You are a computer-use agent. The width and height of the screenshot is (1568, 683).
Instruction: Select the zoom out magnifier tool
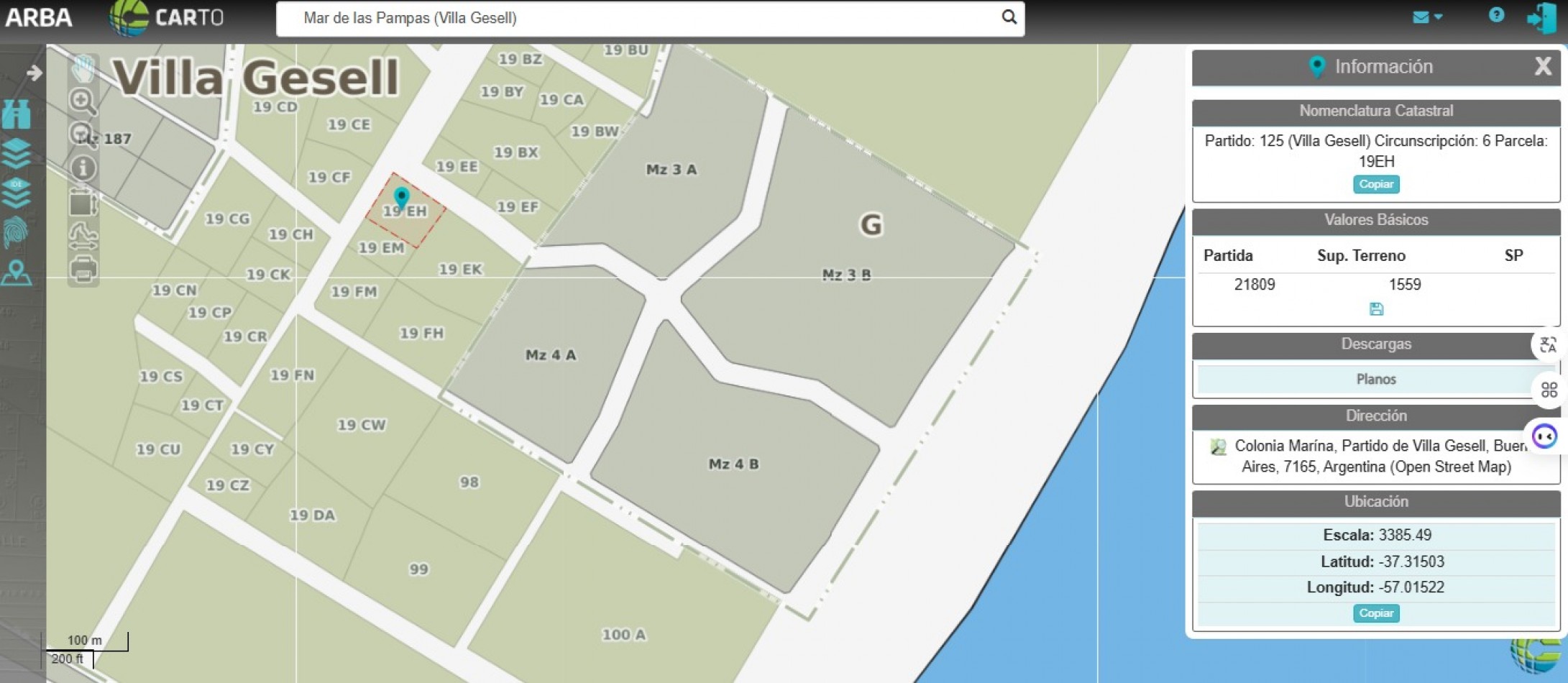(x=83, y=134)
